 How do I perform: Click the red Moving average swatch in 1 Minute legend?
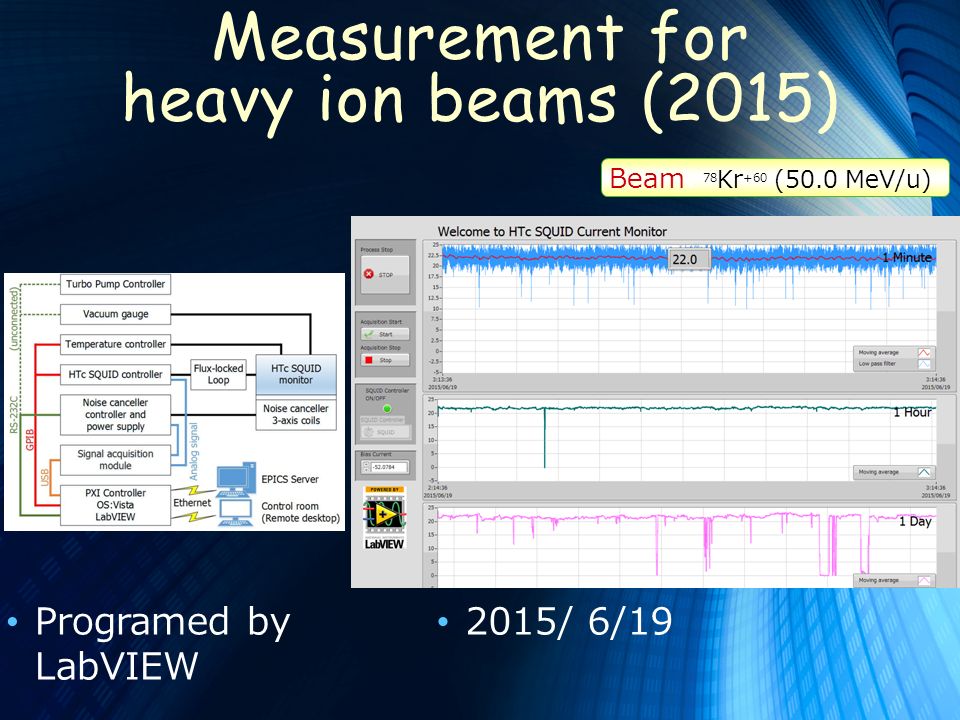[x=924, y=353]
